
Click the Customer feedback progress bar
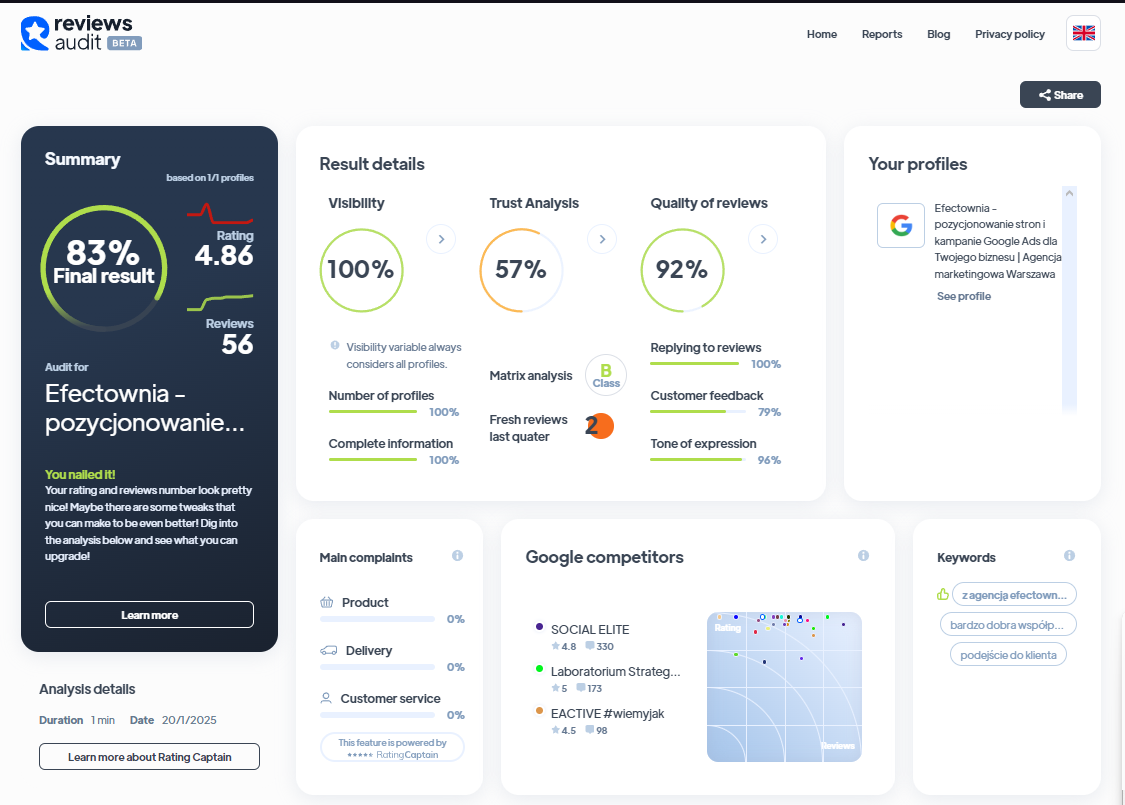tap(698, 411)
